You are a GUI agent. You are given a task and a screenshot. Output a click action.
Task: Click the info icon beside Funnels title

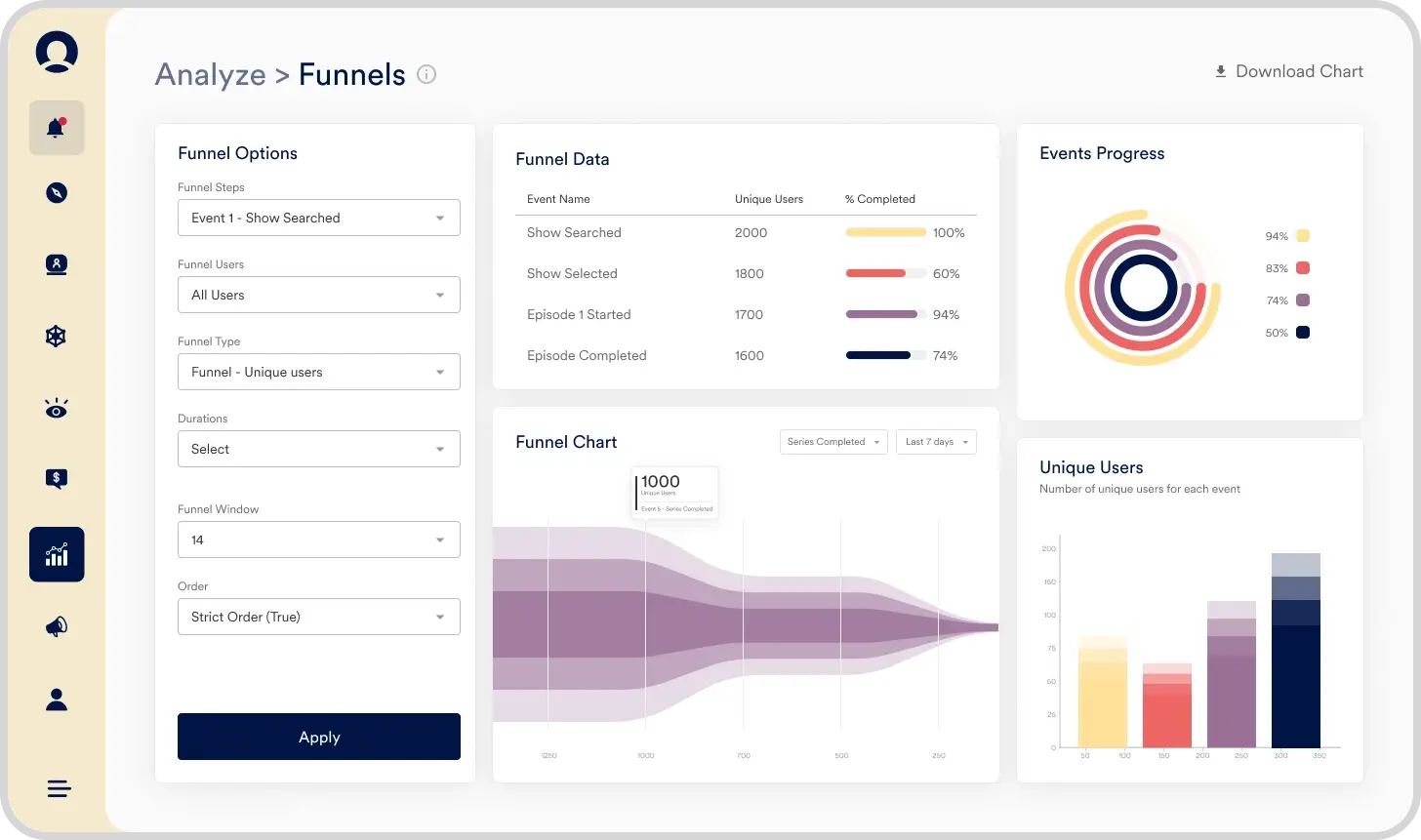pyautogui.click(x=426, y=74)
